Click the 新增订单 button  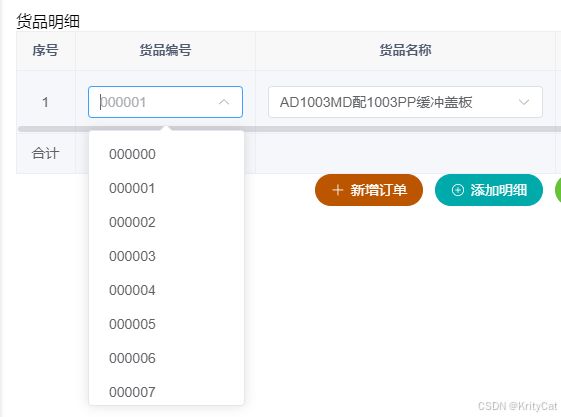tap(369, 190)
